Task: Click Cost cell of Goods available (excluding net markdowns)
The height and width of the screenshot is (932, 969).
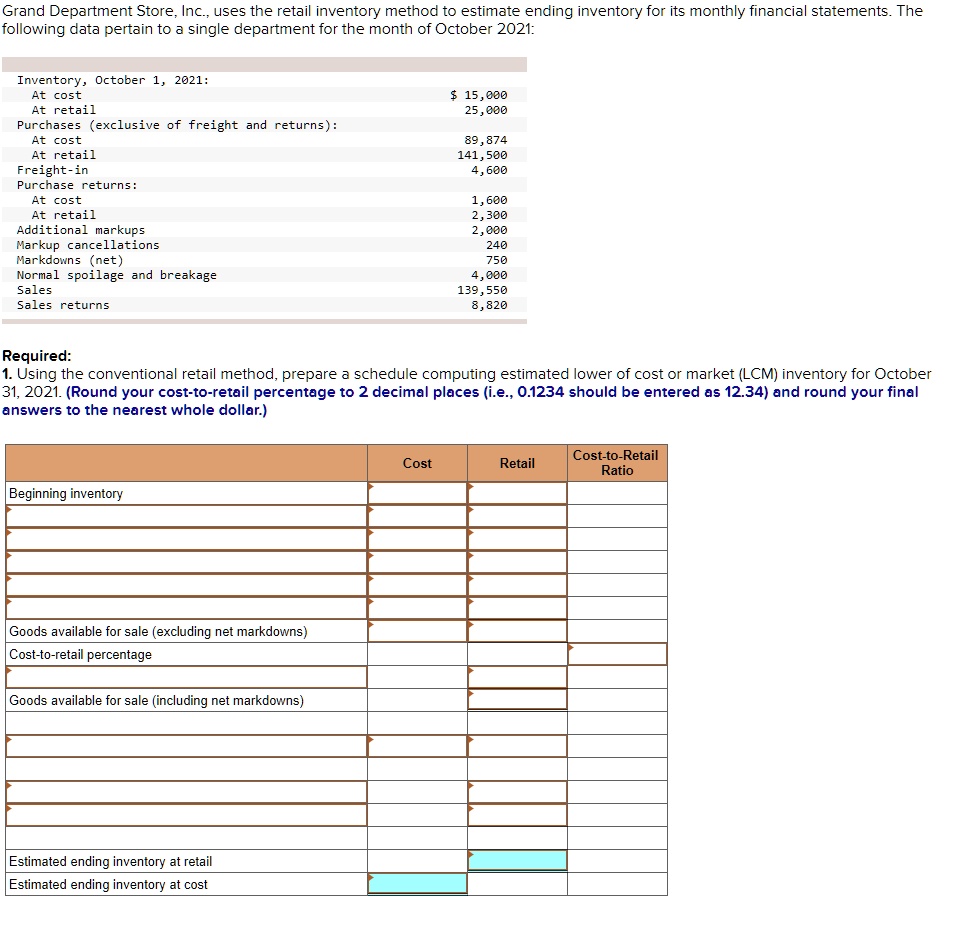Action: pyautogui.click(x=417, y=631)
